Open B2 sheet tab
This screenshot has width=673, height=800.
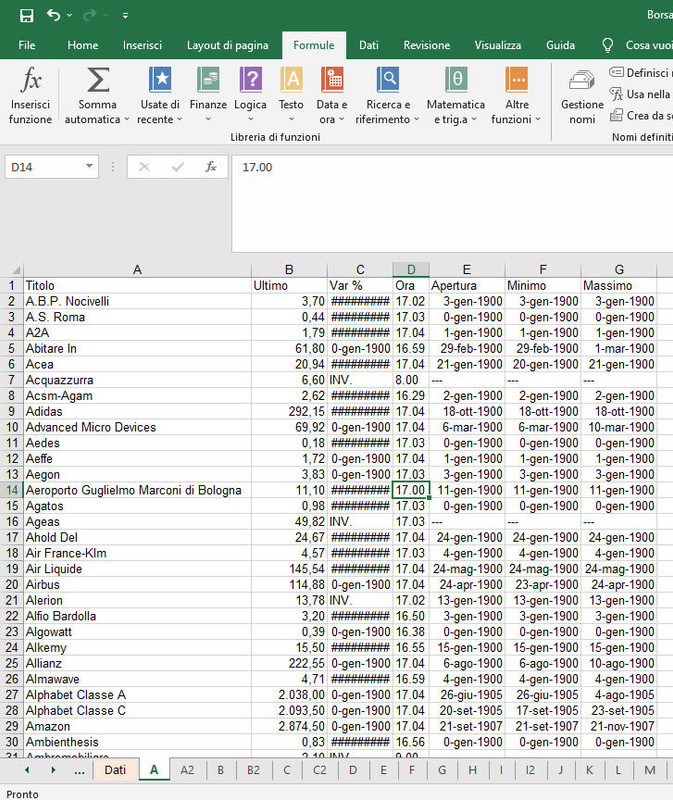point(254,770)
